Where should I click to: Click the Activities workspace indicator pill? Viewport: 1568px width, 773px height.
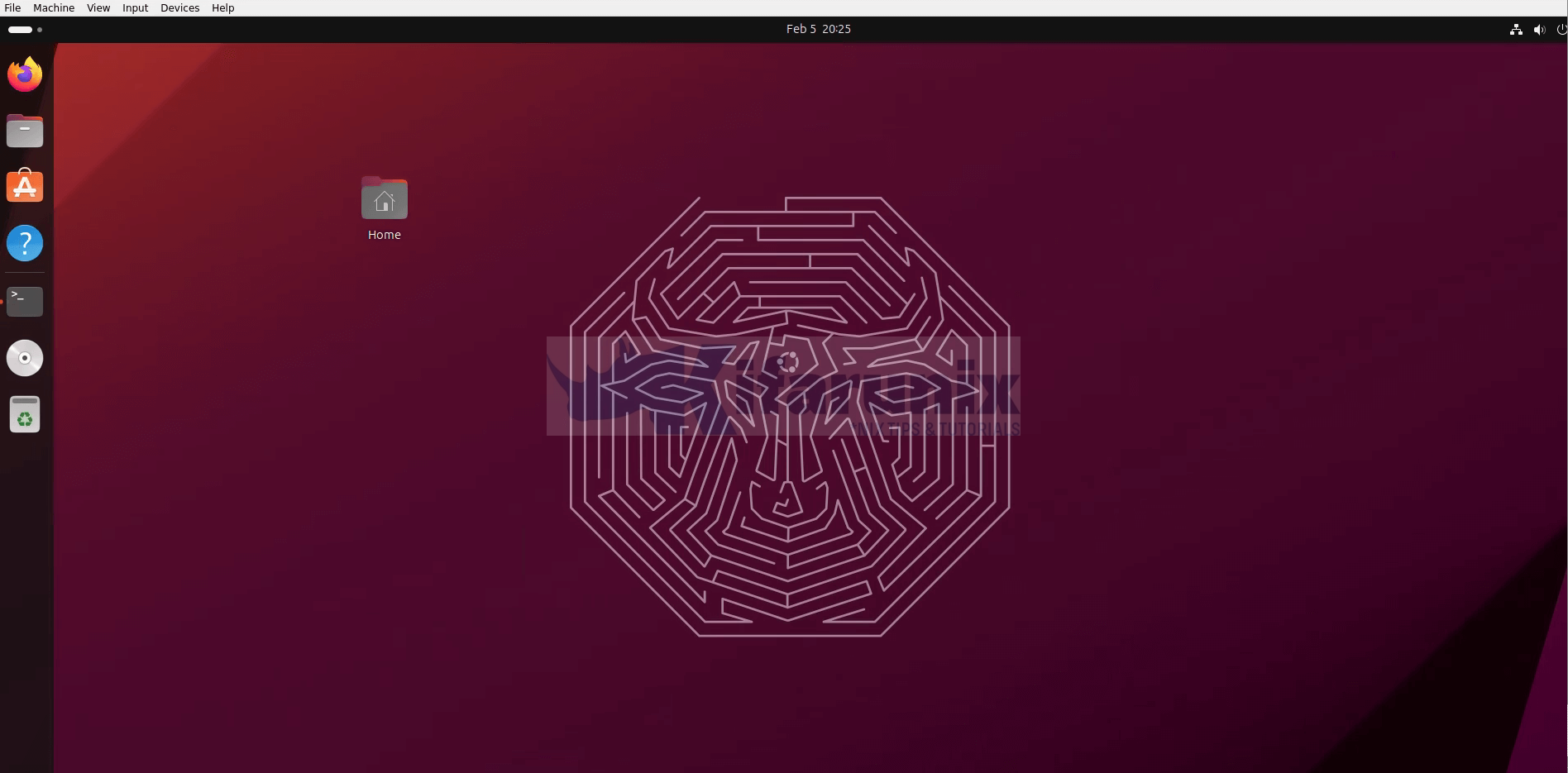pos(21,29)
